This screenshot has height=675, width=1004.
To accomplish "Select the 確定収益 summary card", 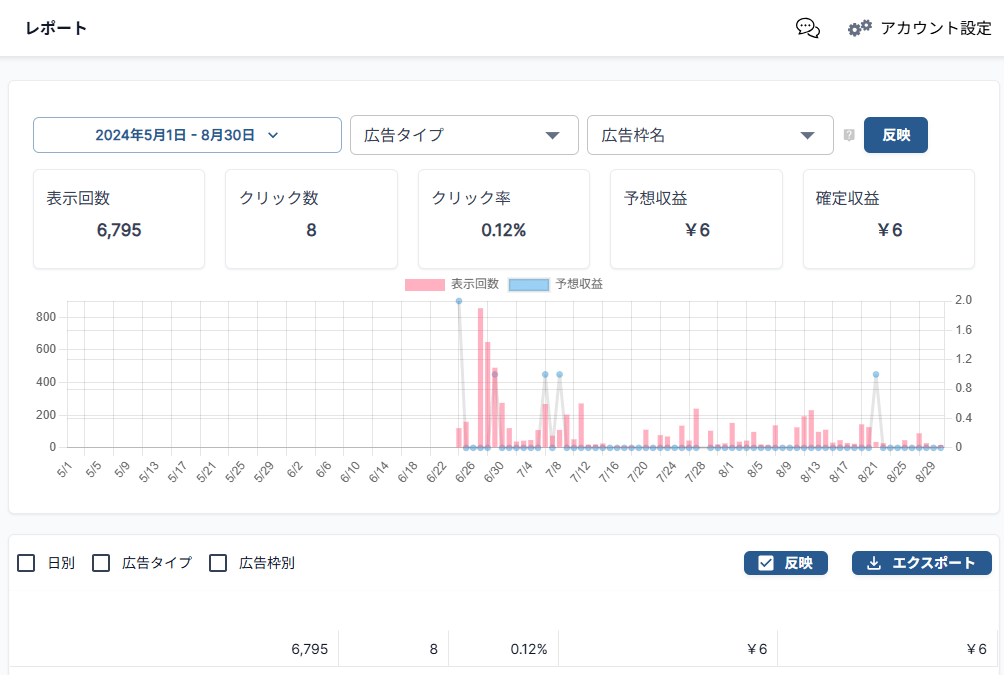I will [x=888, y=218].
